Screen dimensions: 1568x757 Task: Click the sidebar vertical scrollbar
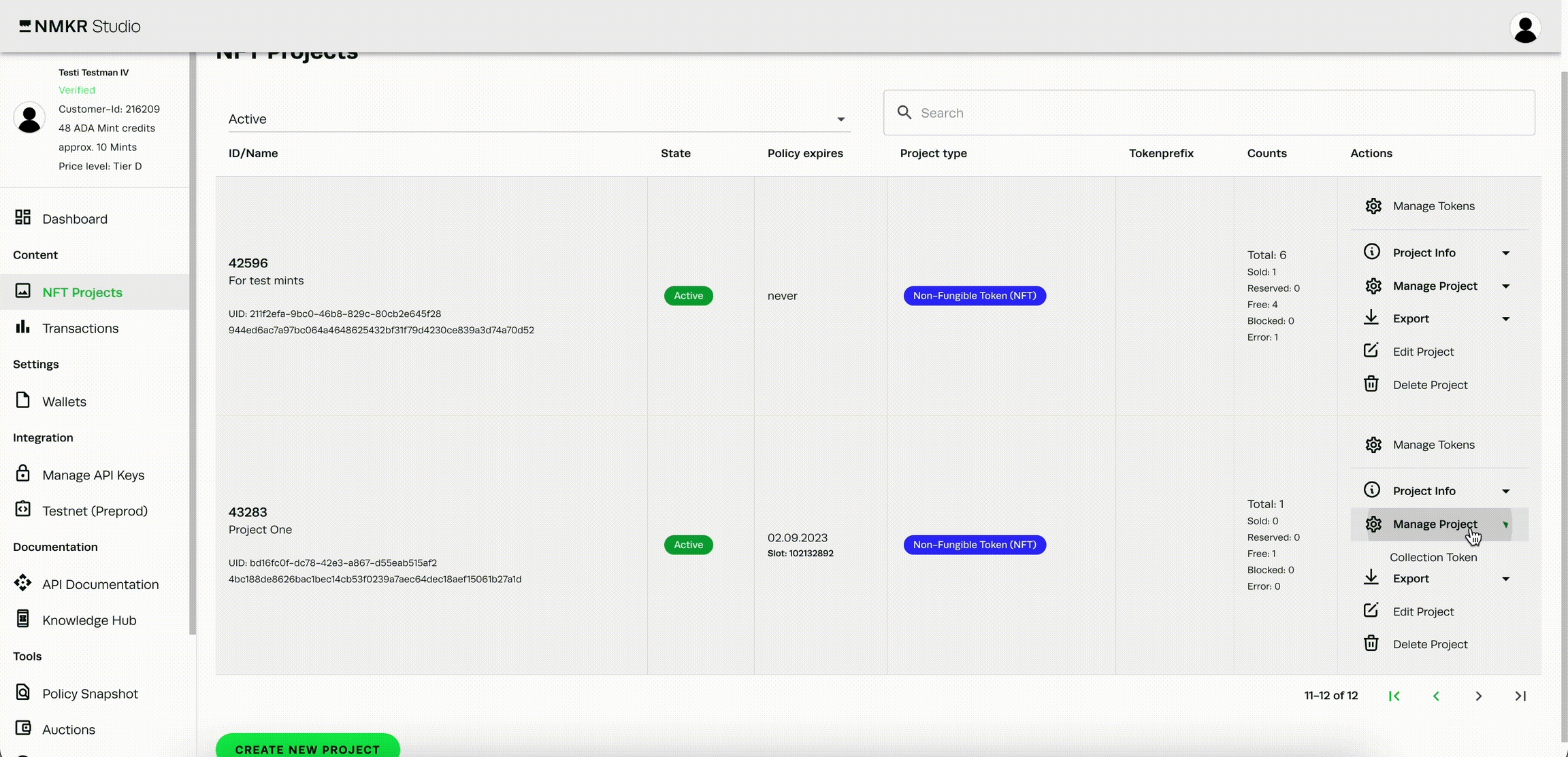(193, 340)
